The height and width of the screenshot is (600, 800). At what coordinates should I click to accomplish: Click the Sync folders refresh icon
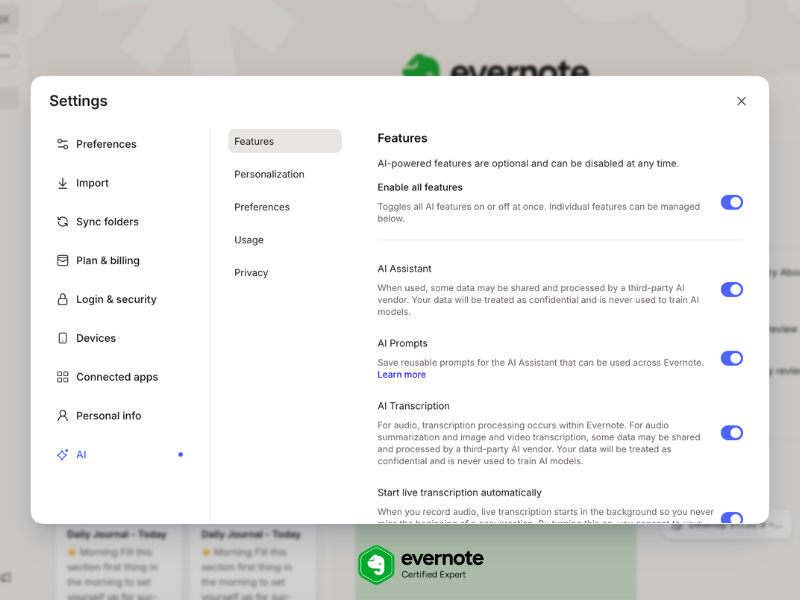tap(62, 221)
